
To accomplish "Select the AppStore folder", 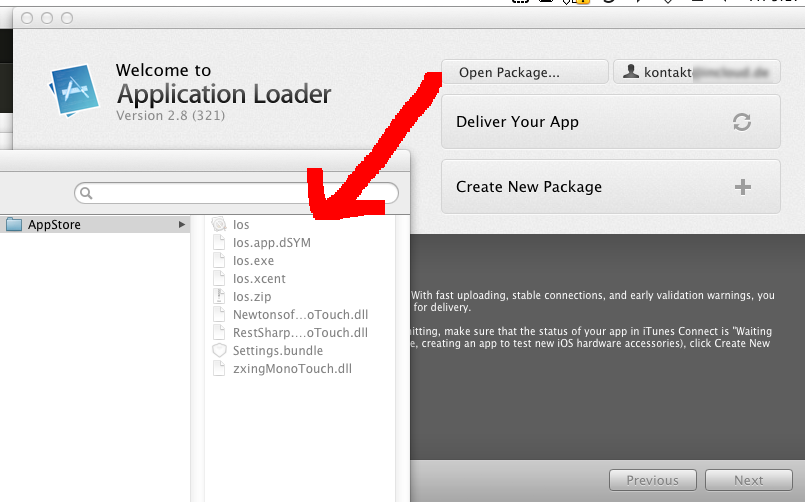I will (x=54, y=225).
